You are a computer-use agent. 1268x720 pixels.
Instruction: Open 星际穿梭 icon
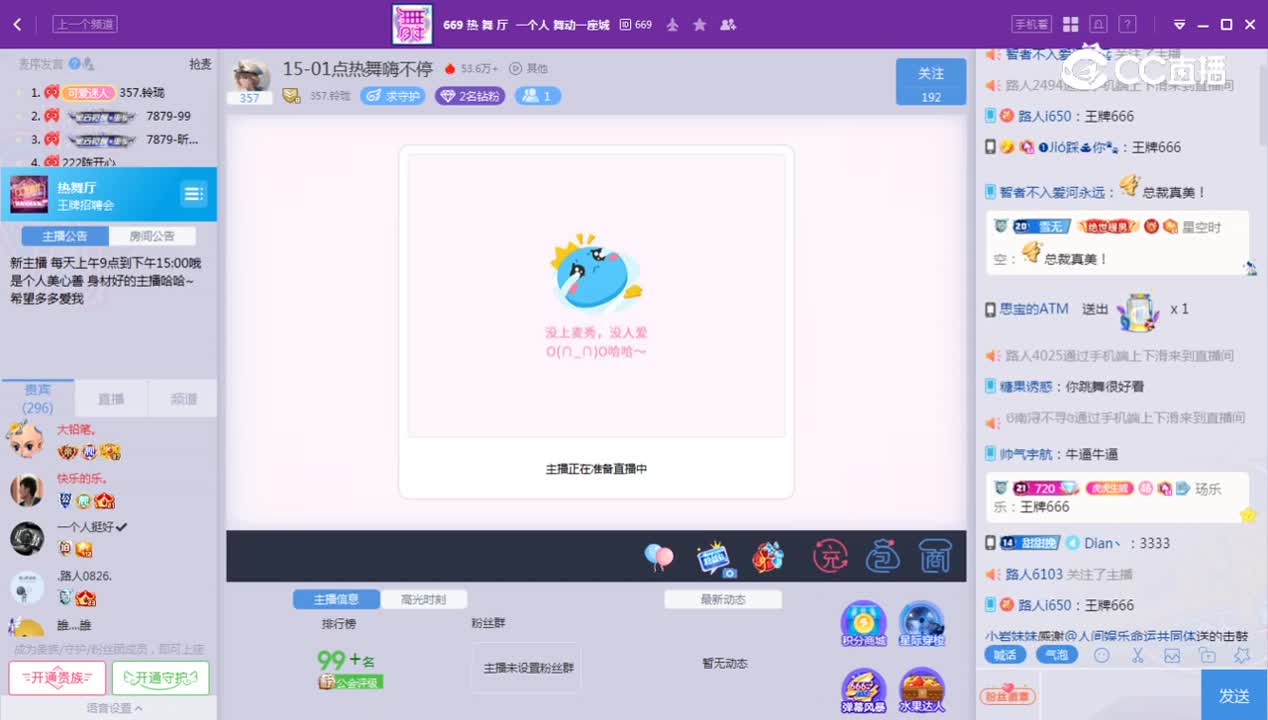click(x=921, y=625)
